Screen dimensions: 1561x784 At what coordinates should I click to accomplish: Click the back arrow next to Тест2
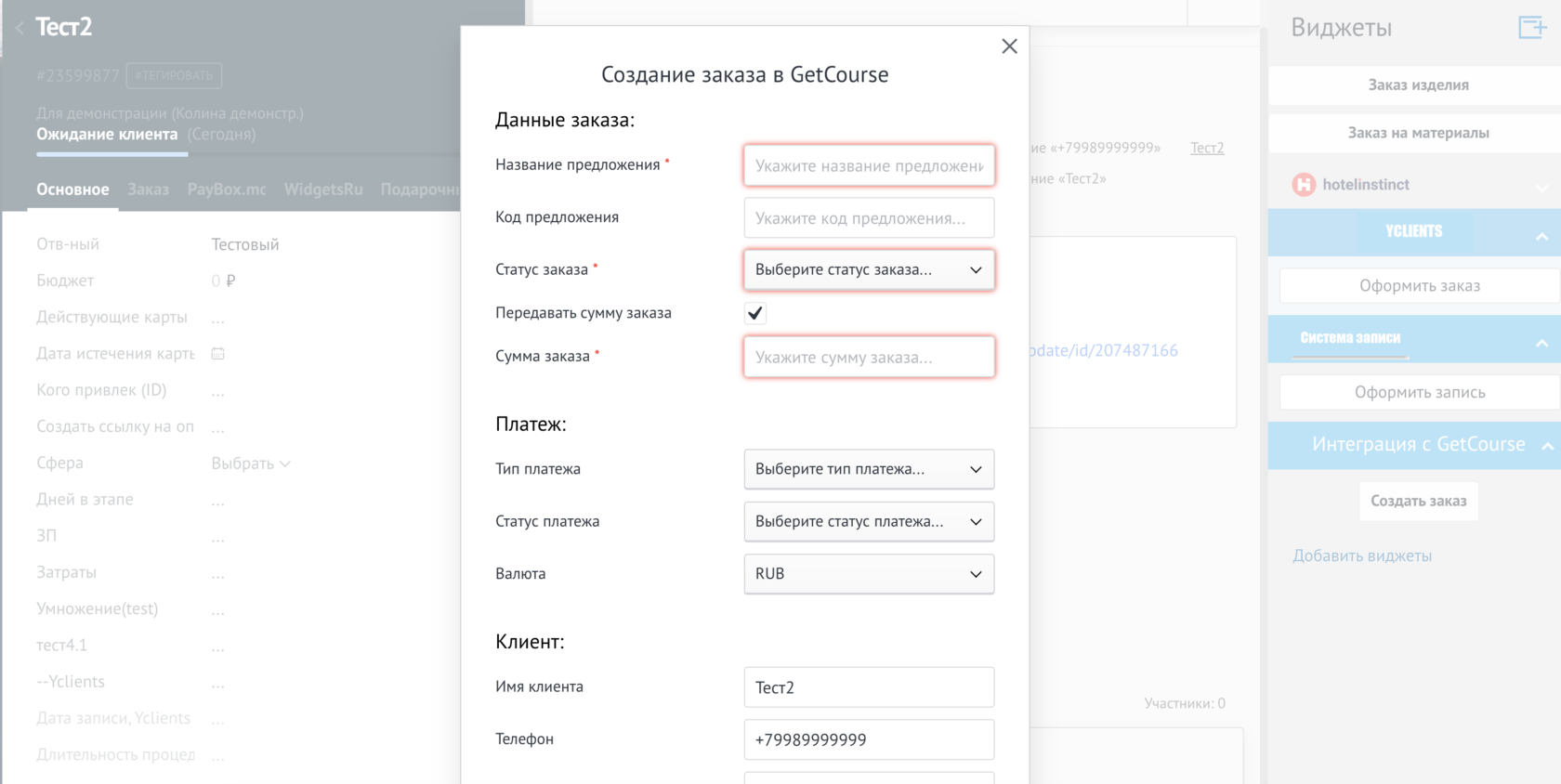tap(20, 28)
